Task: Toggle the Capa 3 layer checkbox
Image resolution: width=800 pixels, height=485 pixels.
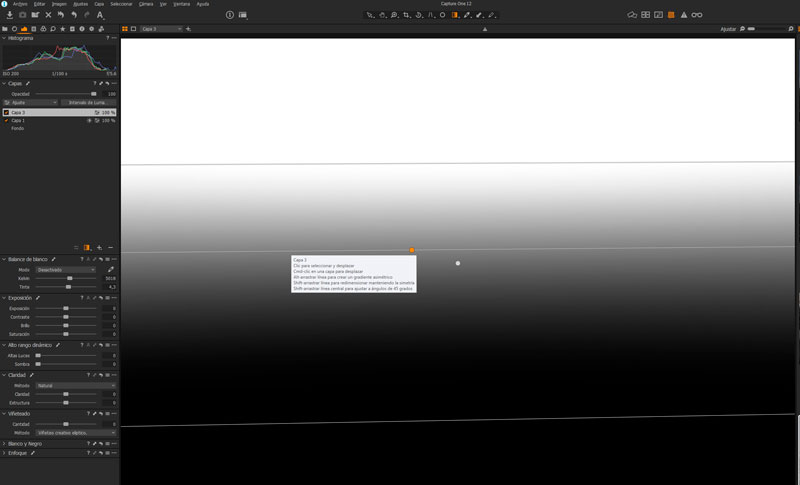Action: 6,112
